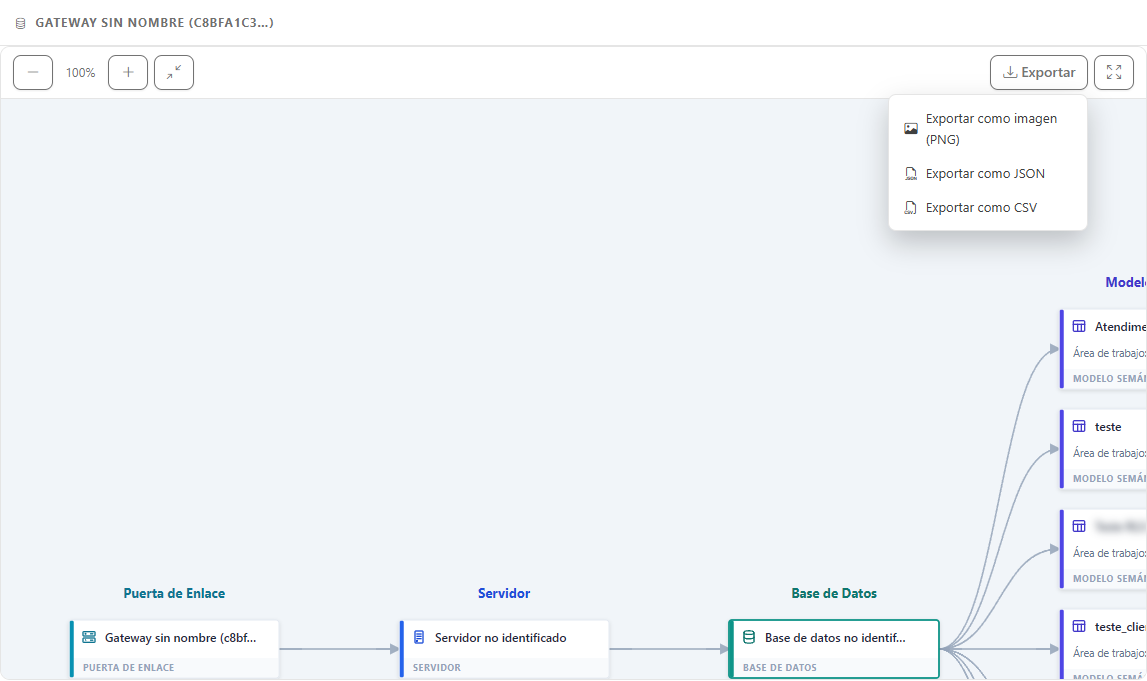Select Exportar como JSON
The image size is (1147, 681).
[988, 173]
